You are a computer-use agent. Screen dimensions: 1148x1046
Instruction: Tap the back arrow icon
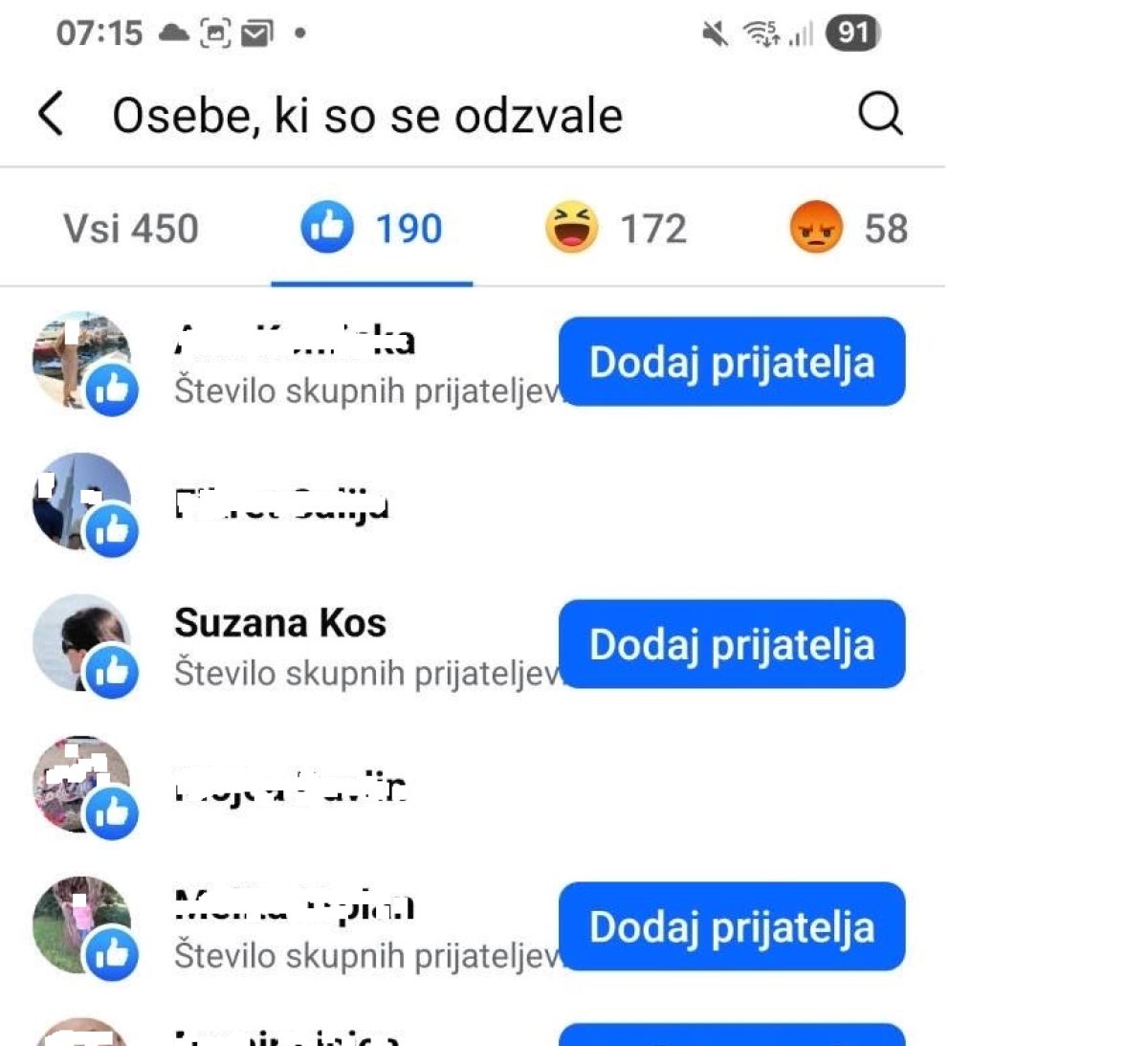52,115
